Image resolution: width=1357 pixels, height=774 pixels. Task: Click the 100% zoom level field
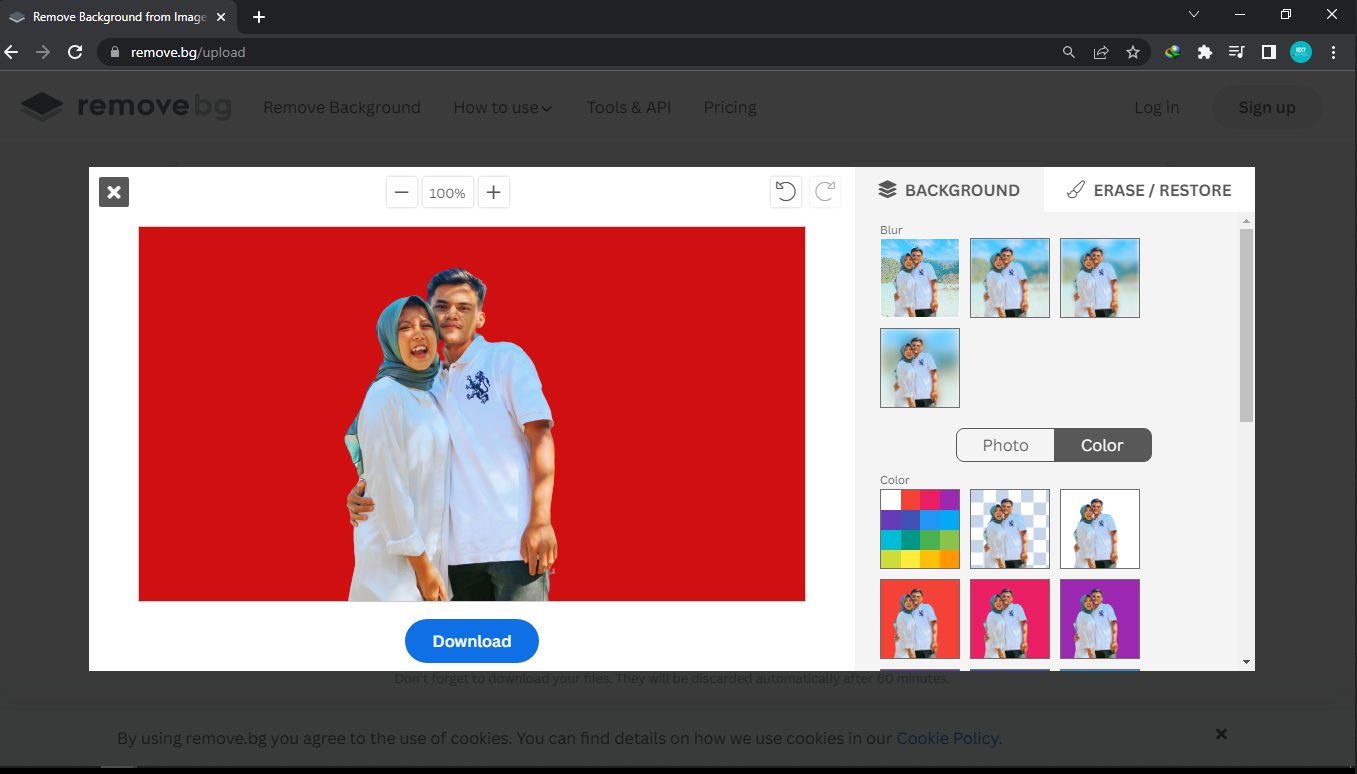click(x=447, y=193)
